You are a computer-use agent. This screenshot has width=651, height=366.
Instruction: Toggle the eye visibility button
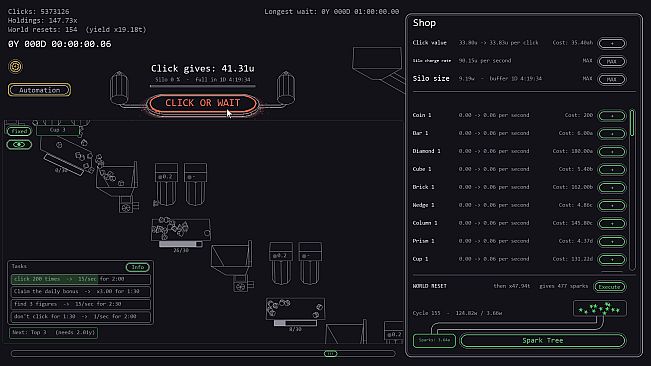[x=19, y=144]
